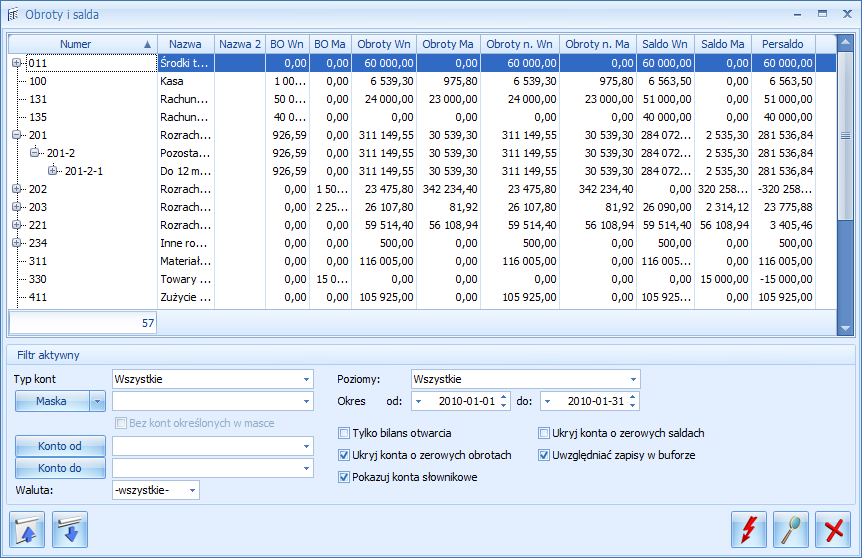The image size is (862, 558).
Task: Decrement the Okres do date spinner down
Action: [x=633, y=406]
